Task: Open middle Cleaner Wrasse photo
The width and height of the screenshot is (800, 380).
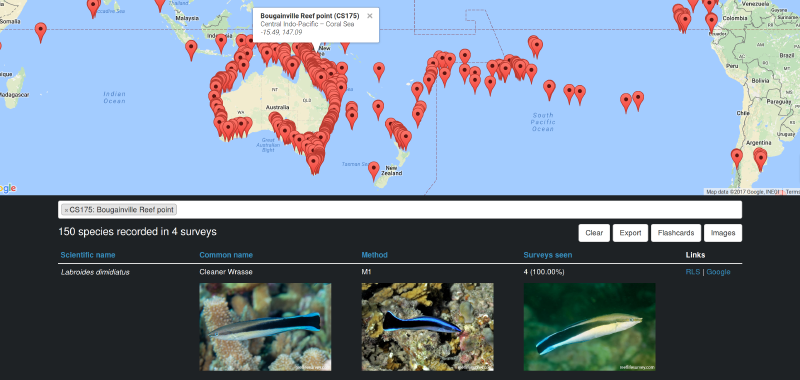Action: (x=428, y=327)
